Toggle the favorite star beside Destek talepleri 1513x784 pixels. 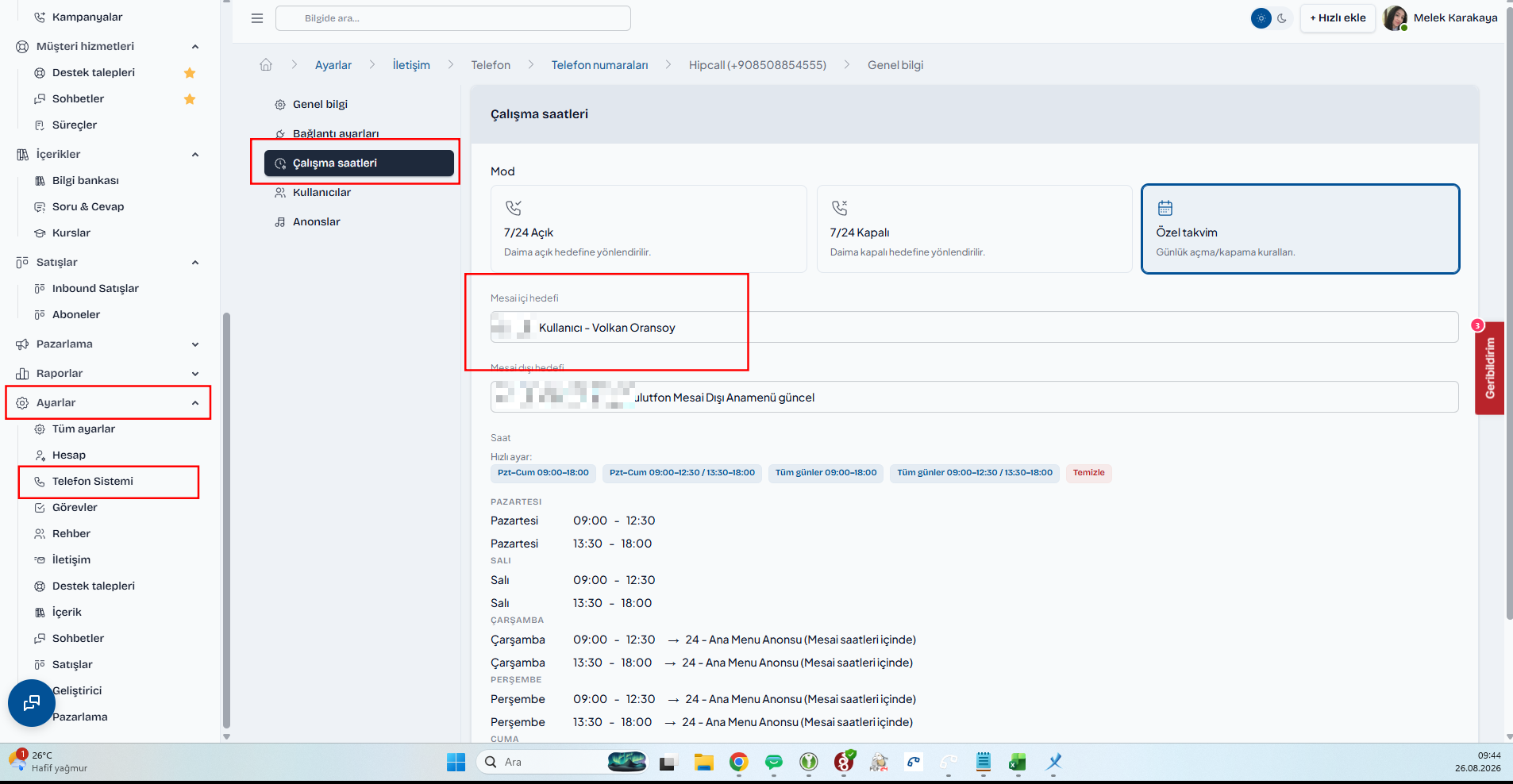coord(190,73)
